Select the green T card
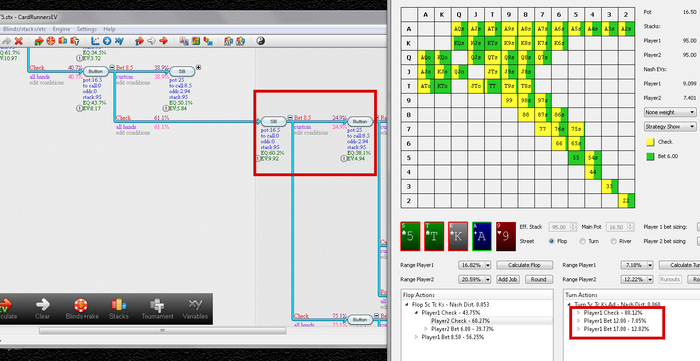The image size is (700, 361). point(434,236)
